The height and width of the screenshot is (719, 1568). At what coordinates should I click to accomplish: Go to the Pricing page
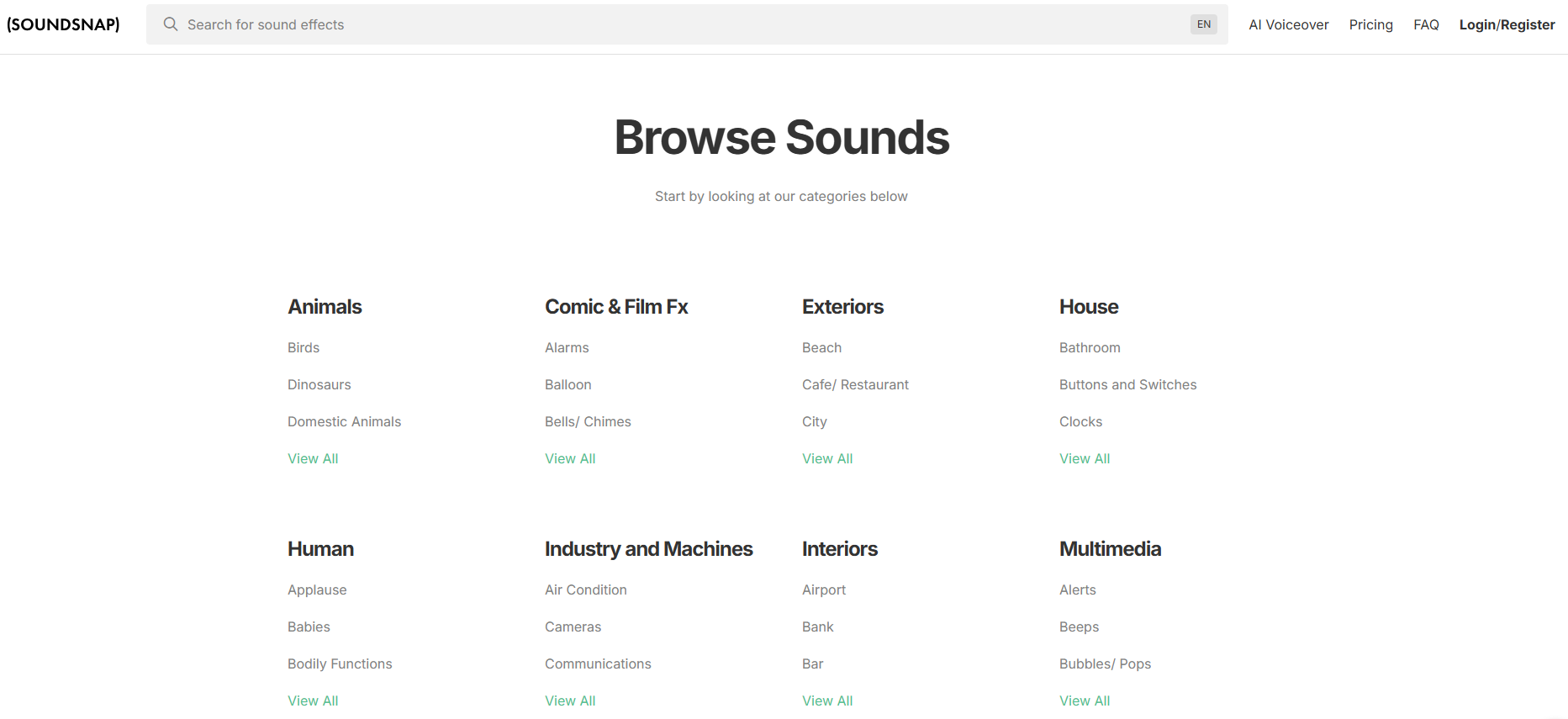[1370, 24]
